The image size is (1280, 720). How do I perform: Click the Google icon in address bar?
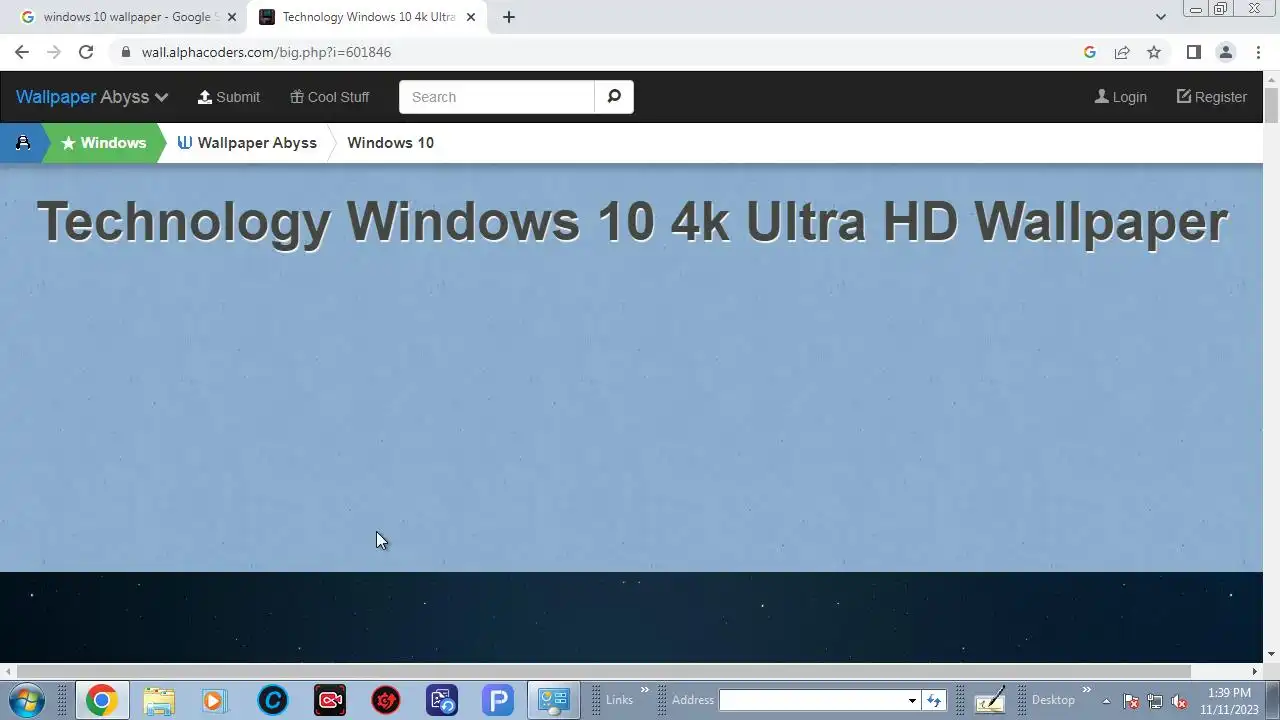[1090, 52]
